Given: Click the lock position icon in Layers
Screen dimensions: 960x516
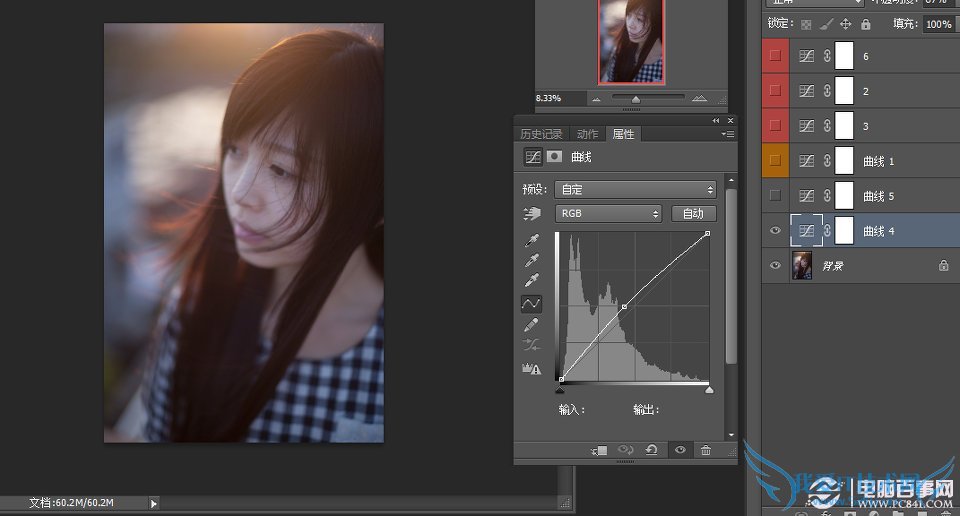Looking at the screenshot, I should (846, 24).
